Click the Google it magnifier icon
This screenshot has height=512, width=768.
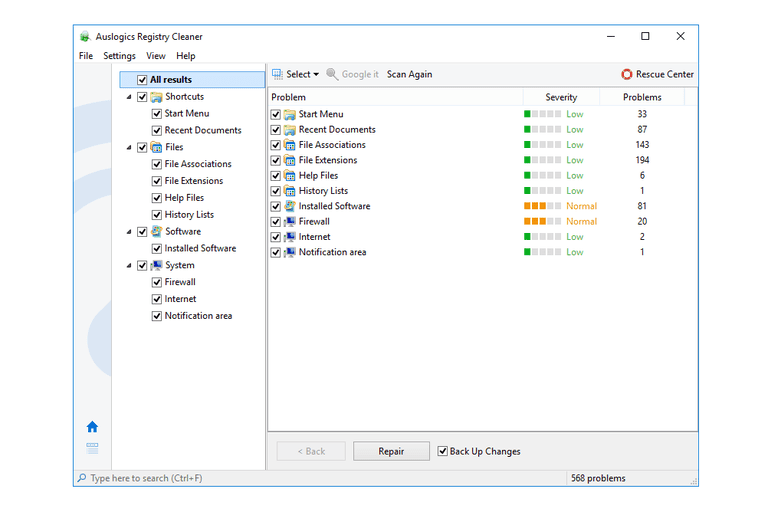332,74
